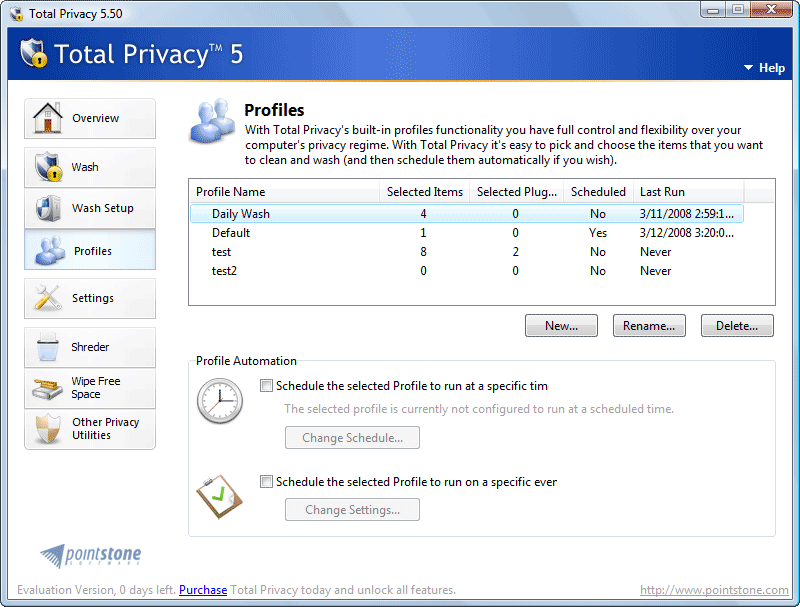Click the pointstone software logo
The width and height of the screenshot is (800, 607).
coord(91,555)
